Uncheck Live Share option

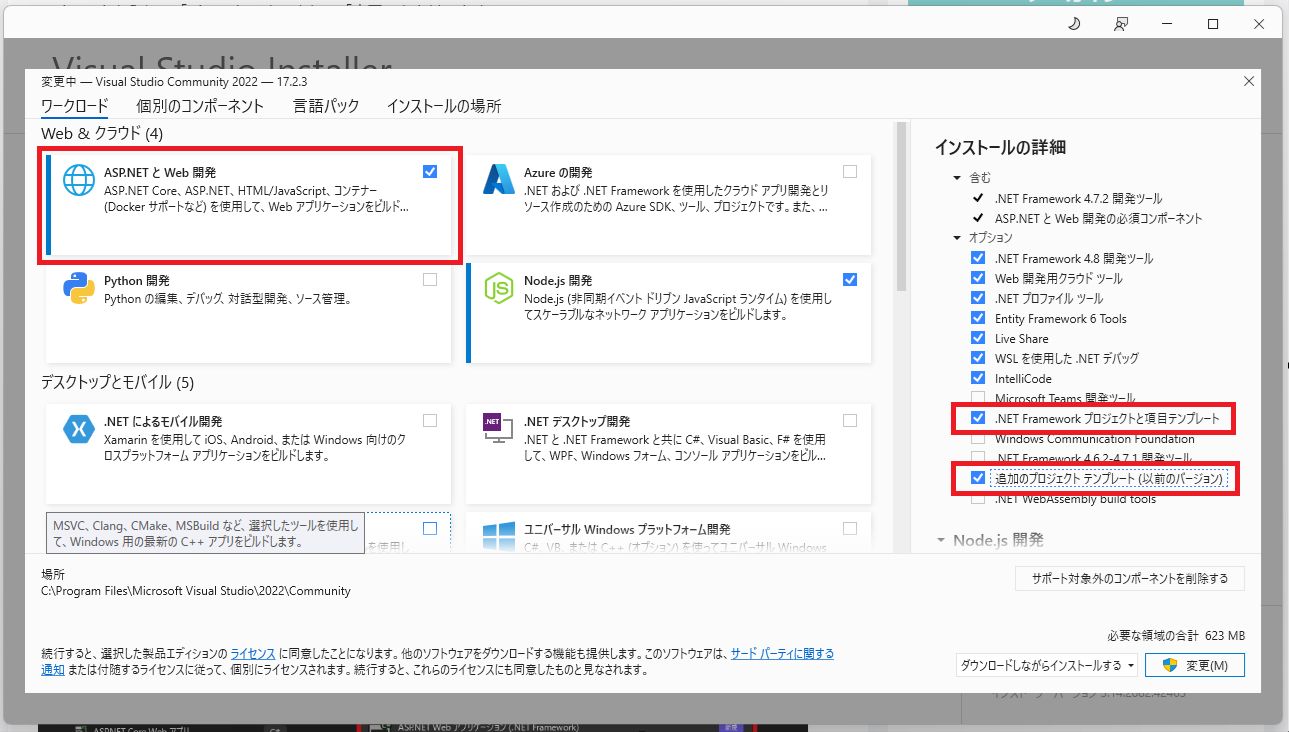pyautogui.click(x=978, y=338)
